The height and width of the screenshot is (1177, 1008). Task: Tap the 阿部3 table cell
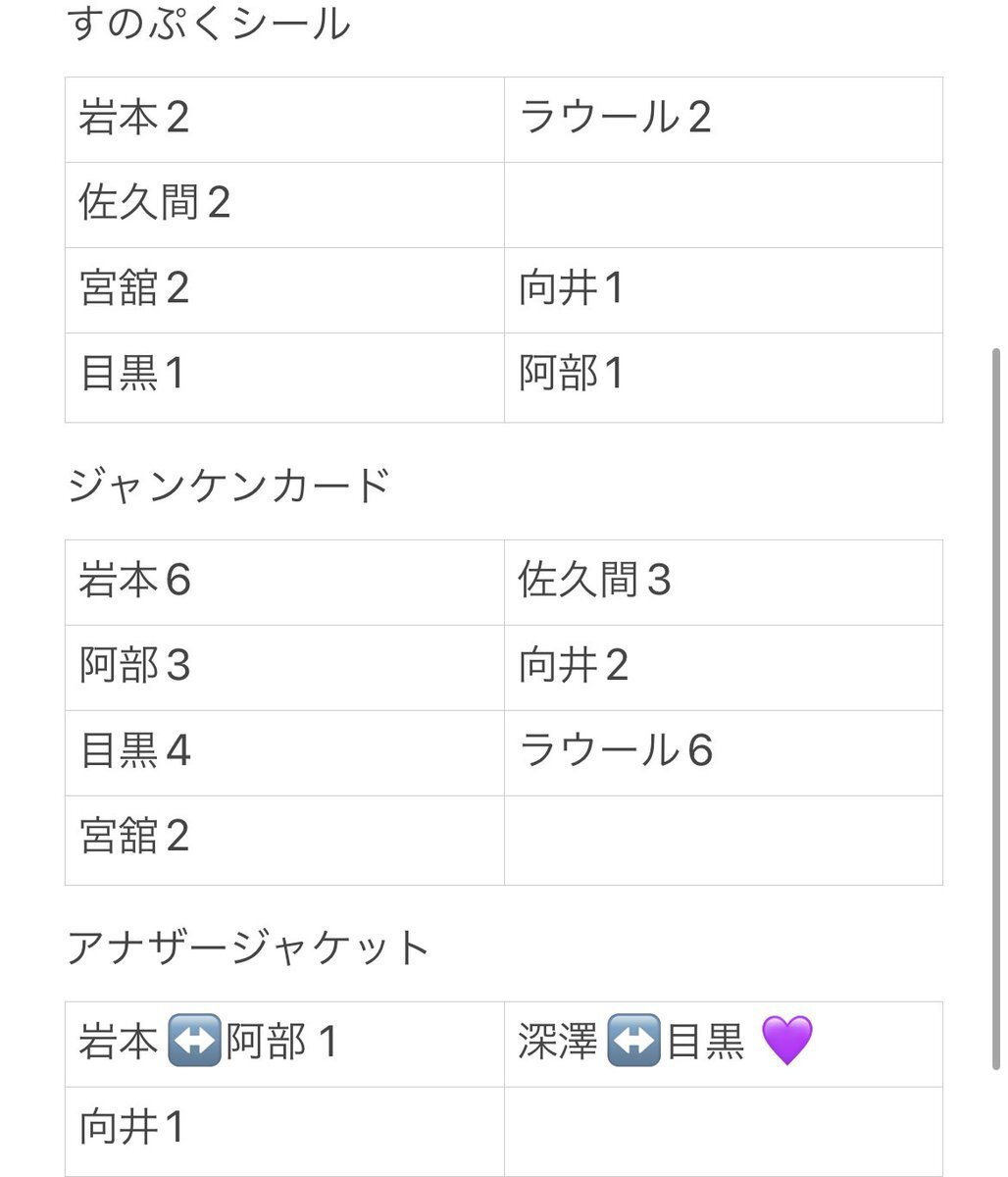pos(284,668)
